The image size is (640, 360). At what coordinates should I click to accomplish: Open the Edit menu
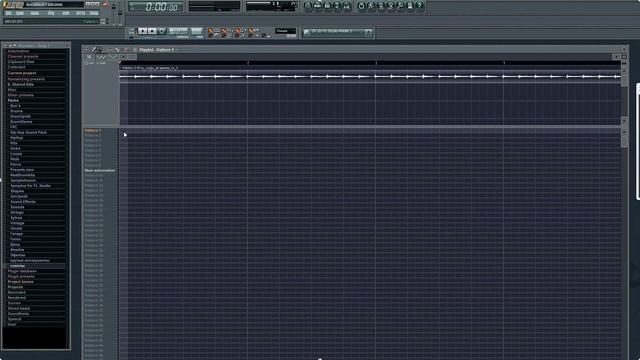(x=20, y=13)
